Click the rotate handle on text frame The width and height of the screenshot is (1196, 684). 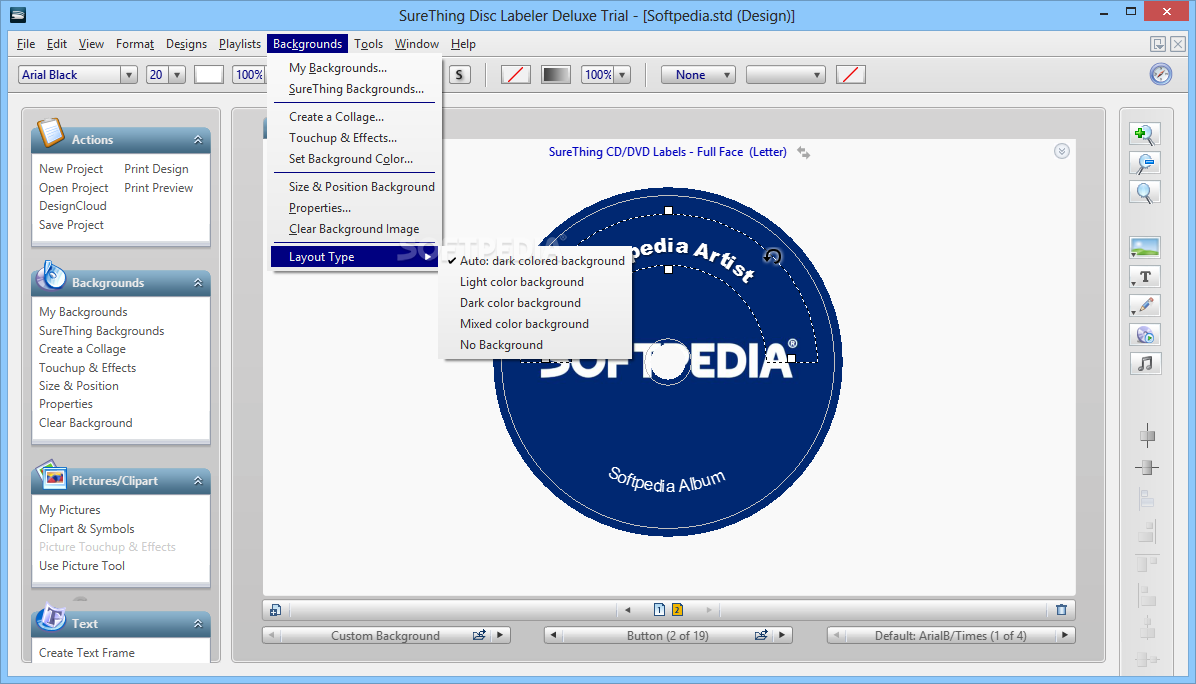pyautogui.click(x=773, y=256)
